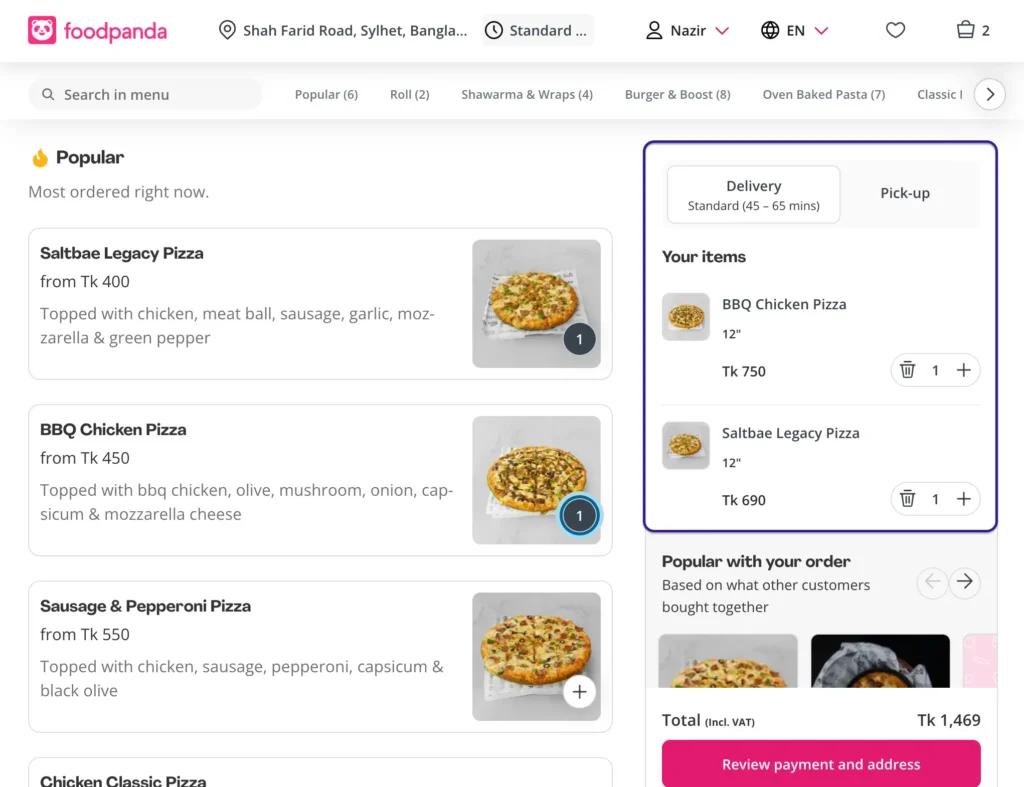Switch to Pick-up option
This screenshot has width=1024, height=787.
[905, 194]
